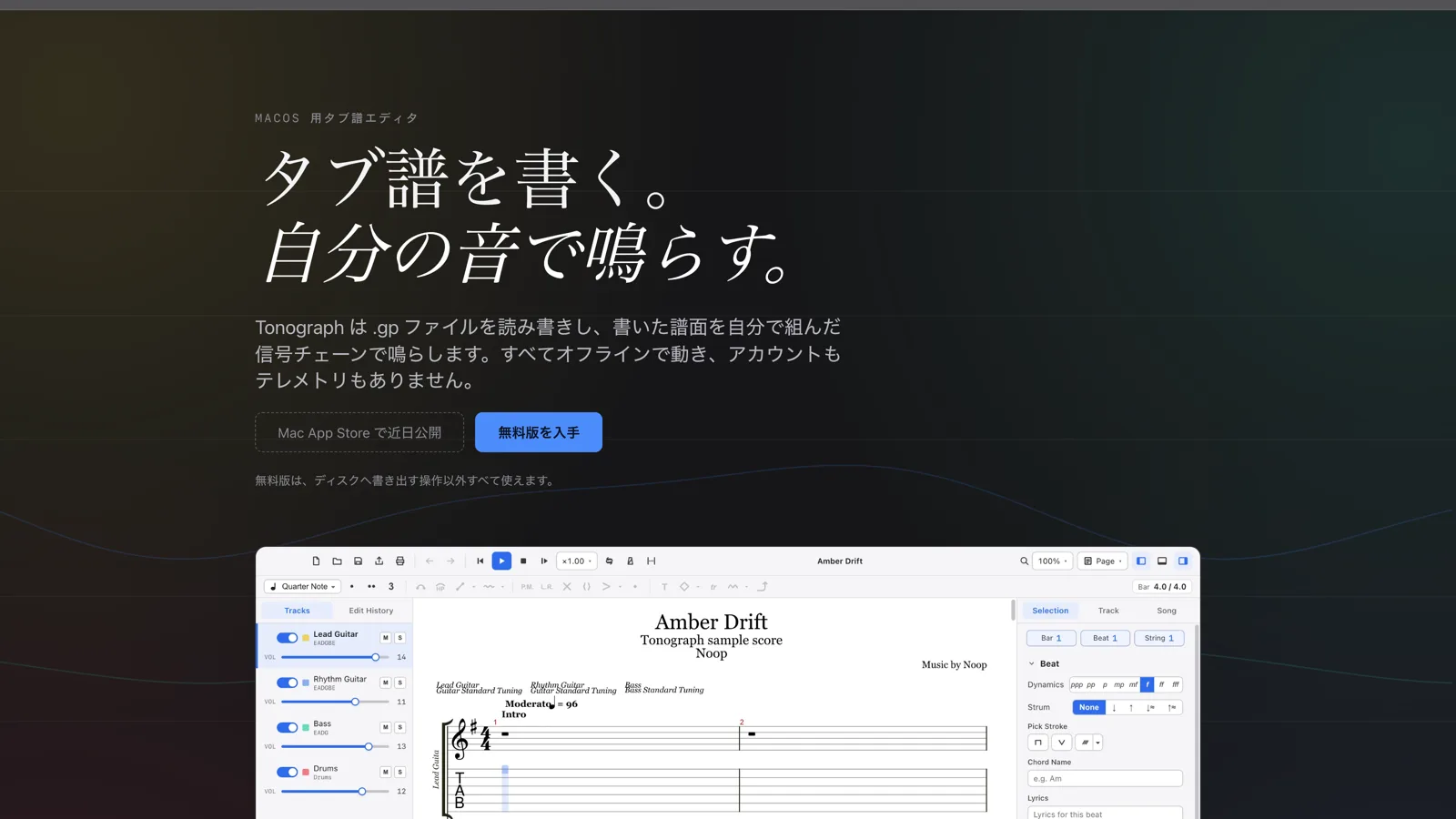Click the dead note X icon
This screenshot has width=1456, height=819.
(x=567, y=587)
